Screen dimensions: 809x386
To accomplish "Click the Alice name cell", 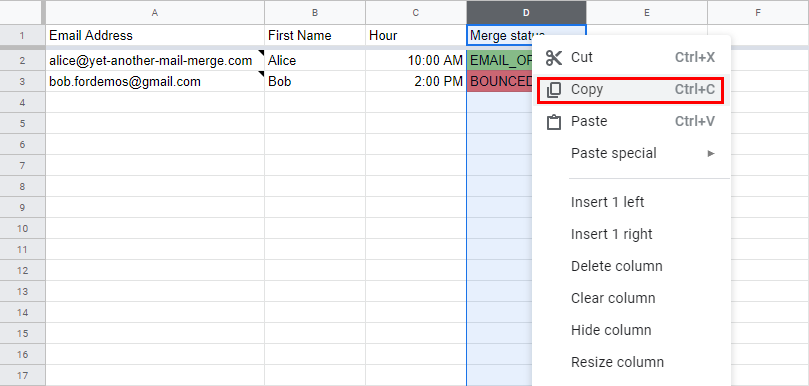I will click(x=315, y=60).
